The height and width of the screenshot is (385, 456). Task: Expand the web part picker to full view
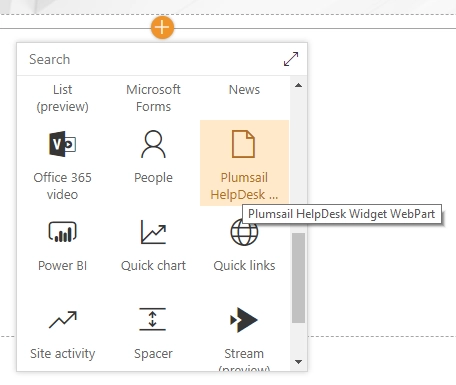pyautogui.click(x=291, y=59)
